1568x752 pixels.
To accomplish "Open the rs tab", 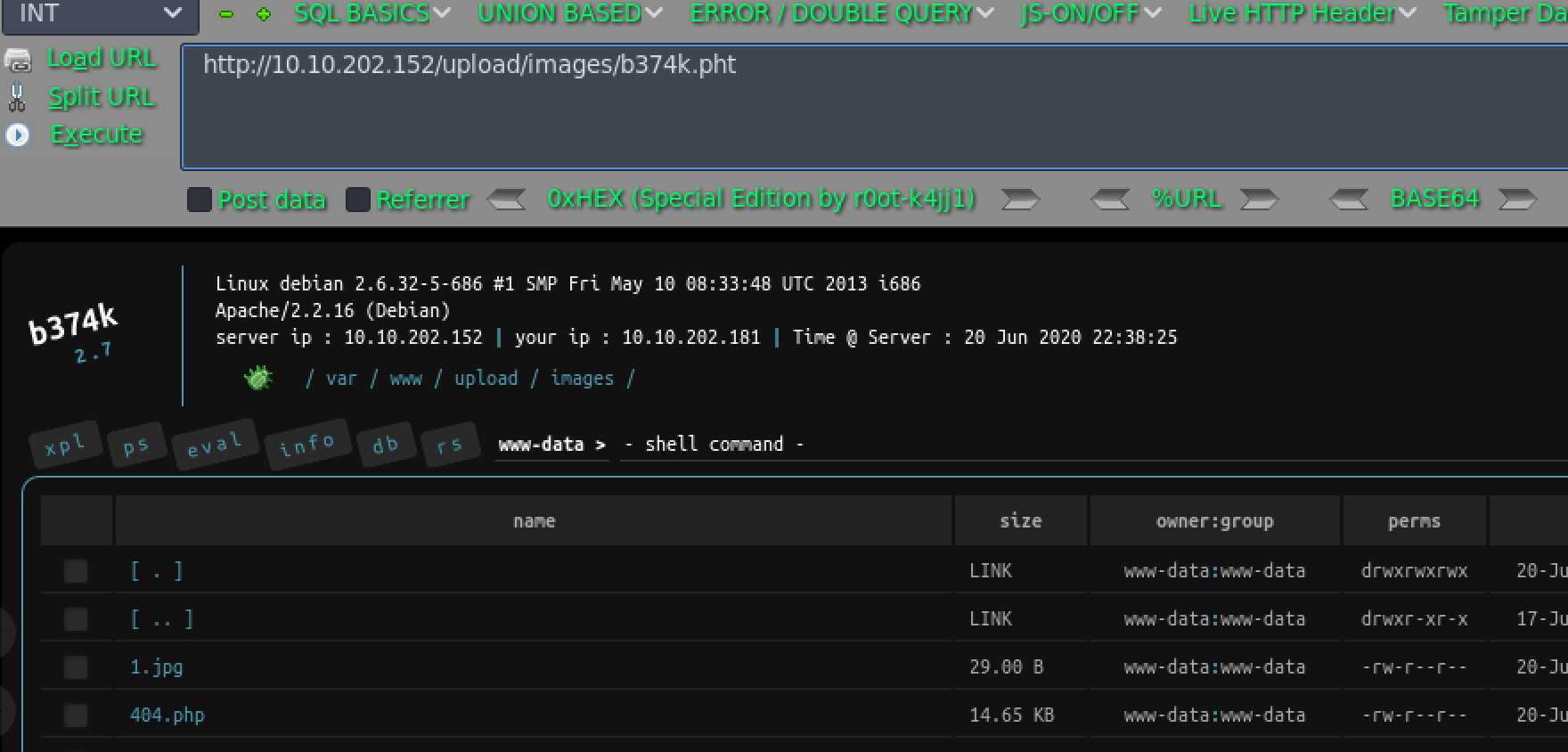I will [450, 444].
